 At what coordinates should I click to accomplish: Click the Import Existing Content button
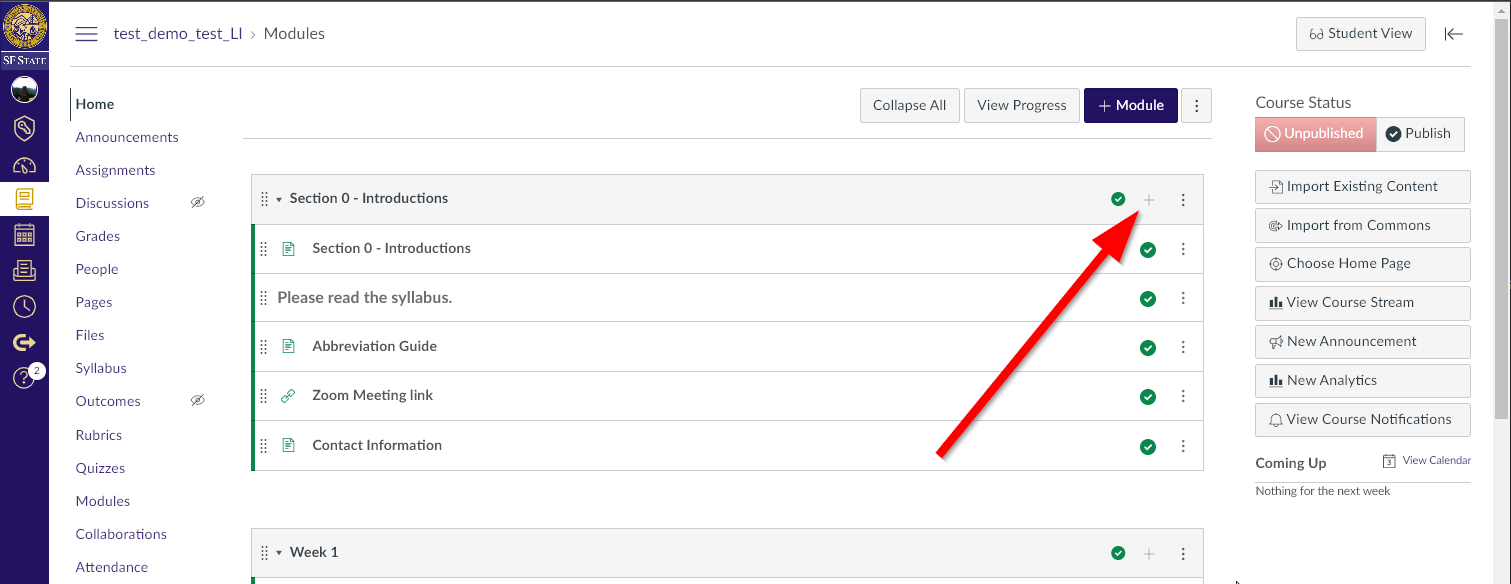click(x=1362, y=186)
